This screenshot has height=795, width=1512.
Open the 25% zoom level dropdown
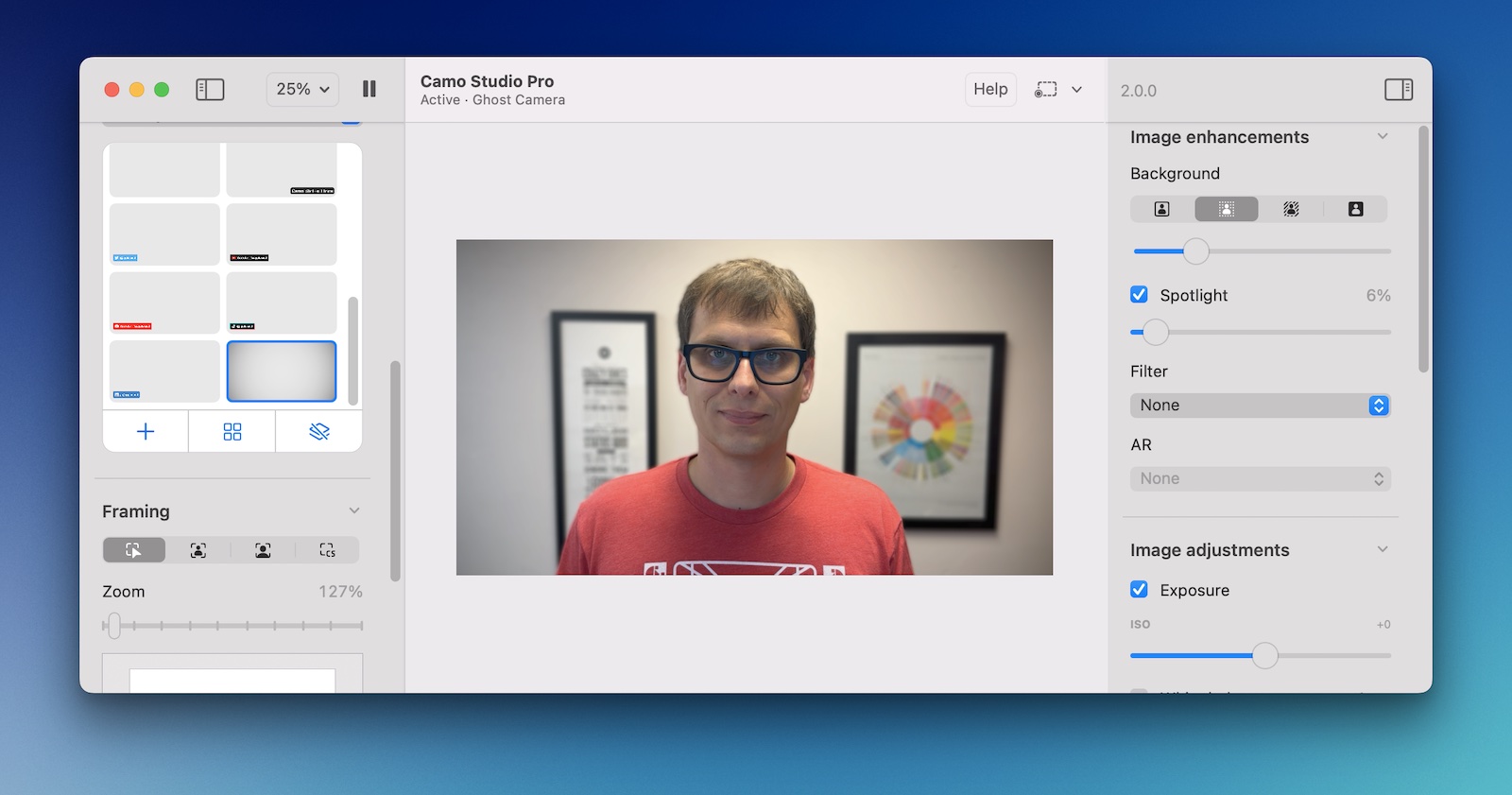(302, 89)
